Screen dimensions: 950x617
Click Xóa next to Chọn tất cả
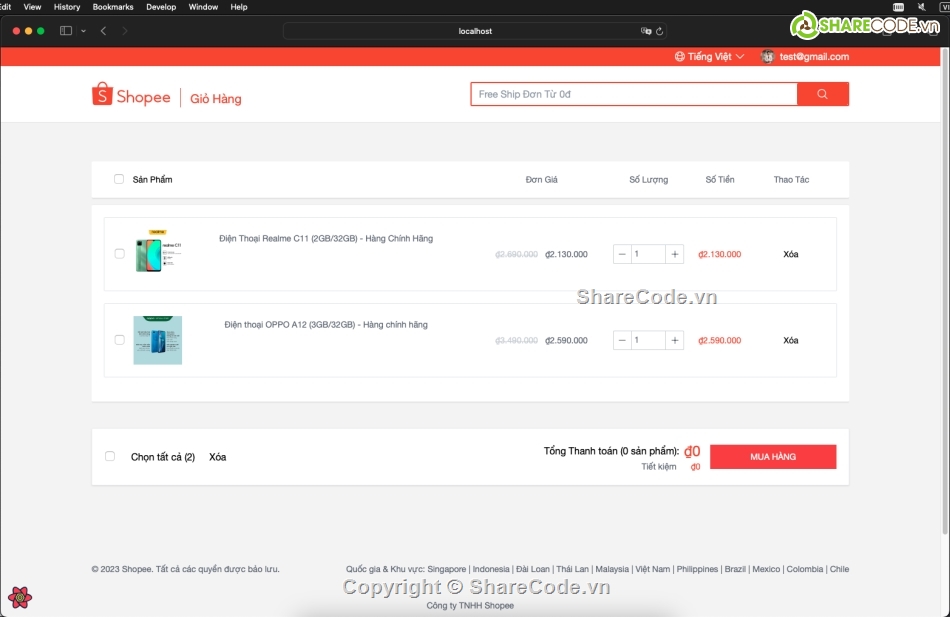pyautogui.click(x=218, y=457)
